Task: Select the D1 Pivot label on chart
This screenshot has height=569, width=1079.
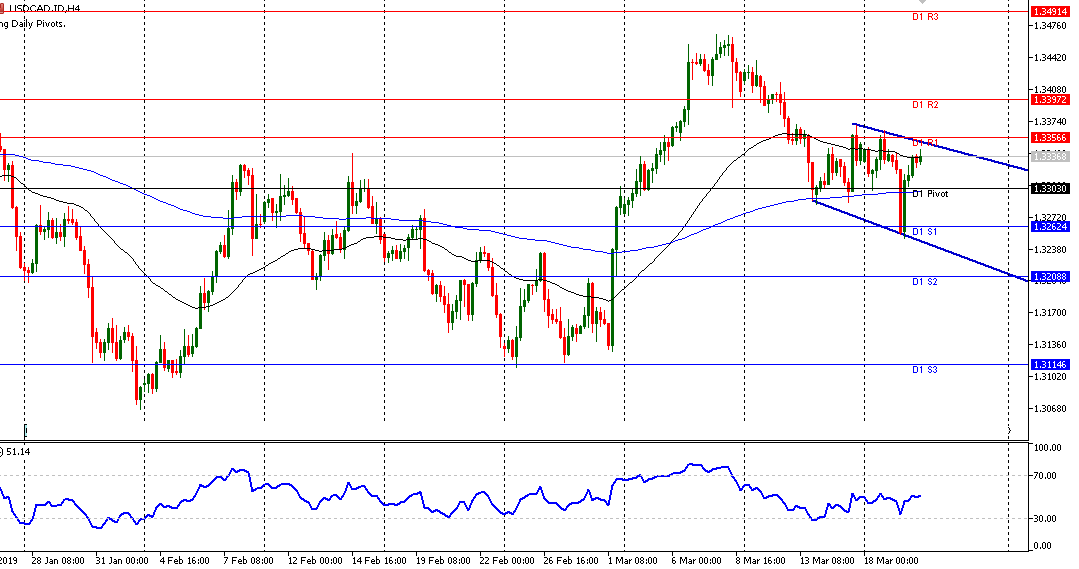Action: [929, 194]
